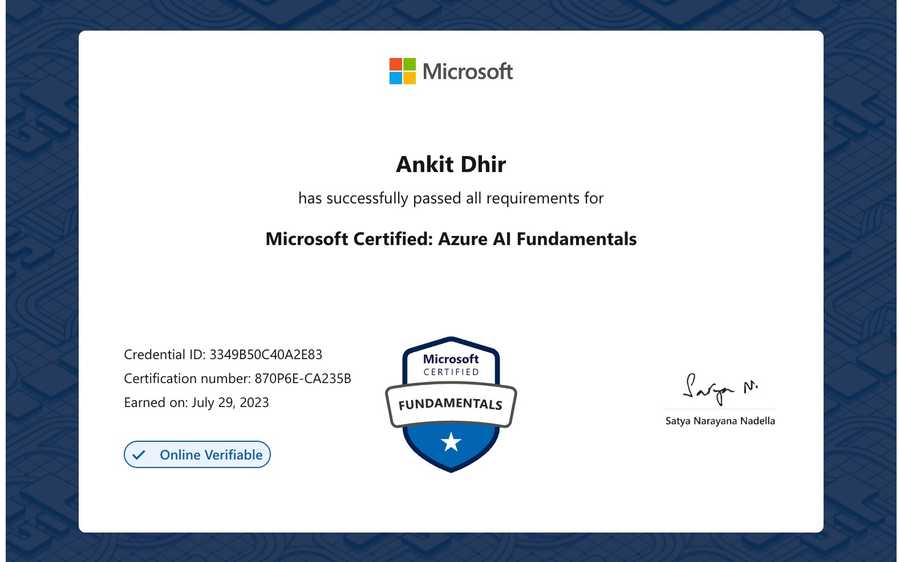The height and width of the screenshot is (562, 900).
Task: Click the Microsoft wordmark text
Action: pos(468,72)
